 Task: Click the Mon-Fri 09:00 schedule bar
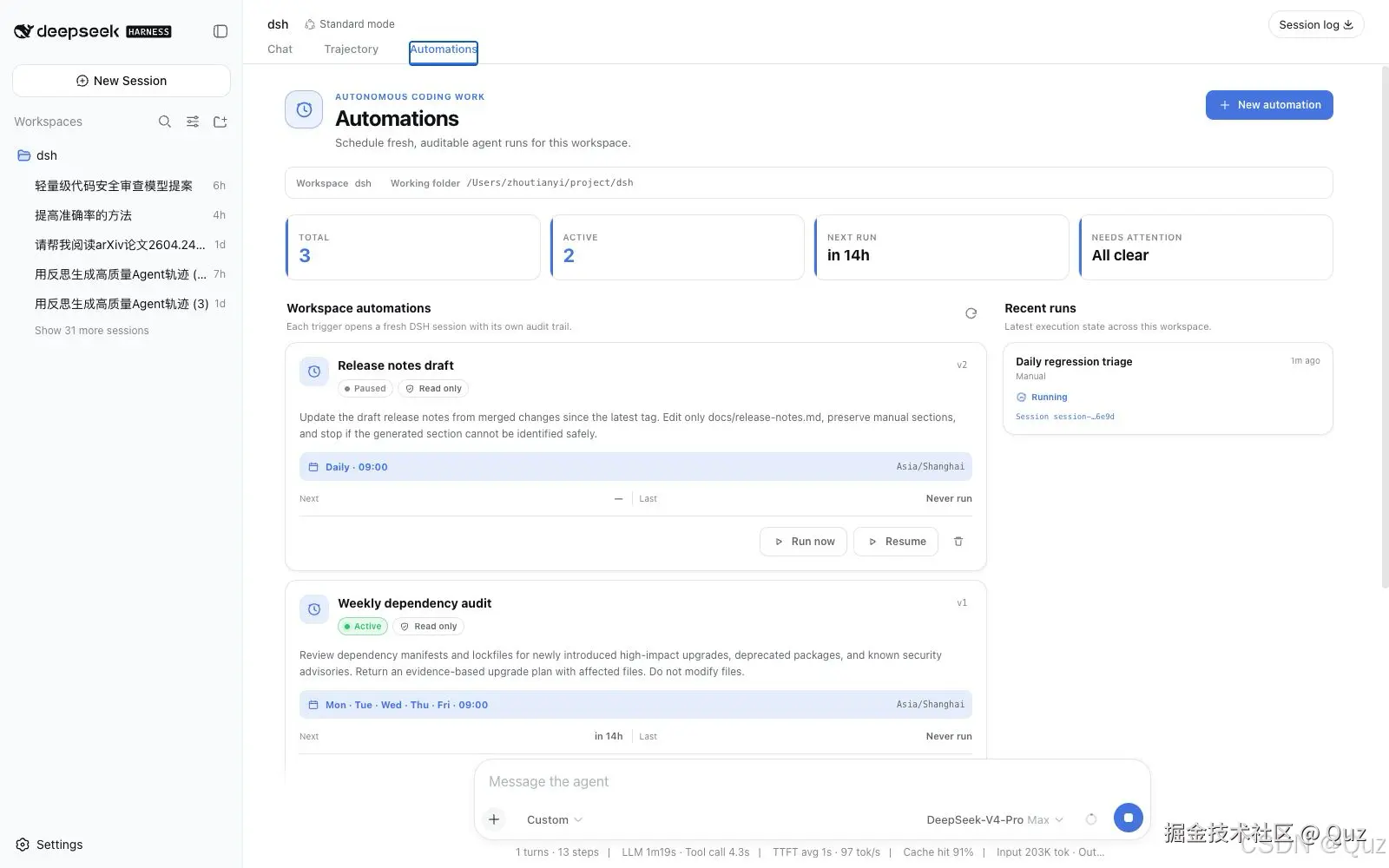(x=635, y=705)
